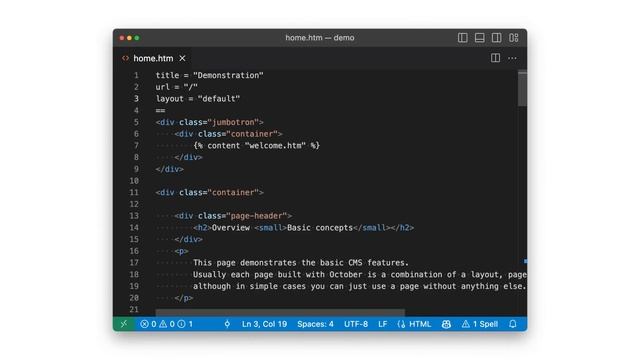The image size is (640, 360).
Task: Click the Basic concepts small text
Action: click(x=320, y=228)
